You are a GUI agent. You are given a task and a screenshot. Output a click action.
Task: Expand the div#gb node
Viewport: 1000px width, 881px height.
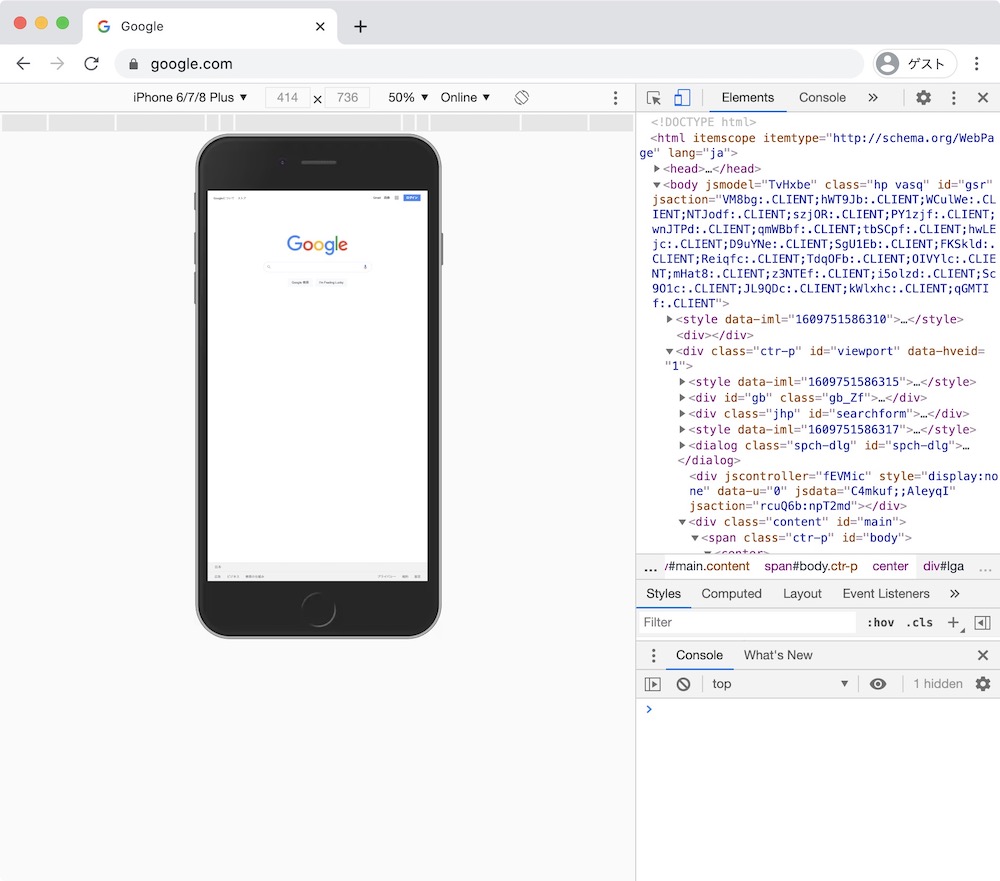point(682,397)
